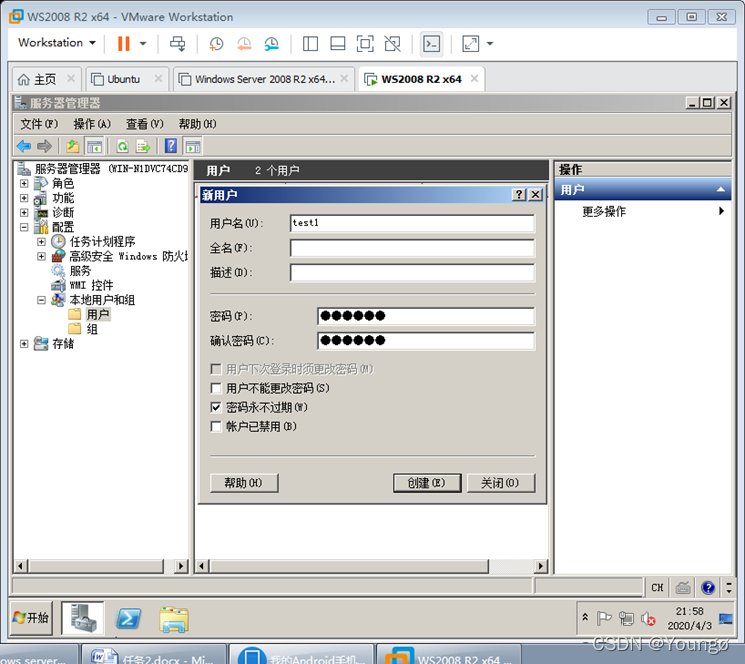This screenshot has height=664, width=745.
Task: Open the 文件(F) menu
Action: pyautogui.click(x=39, y=124)
